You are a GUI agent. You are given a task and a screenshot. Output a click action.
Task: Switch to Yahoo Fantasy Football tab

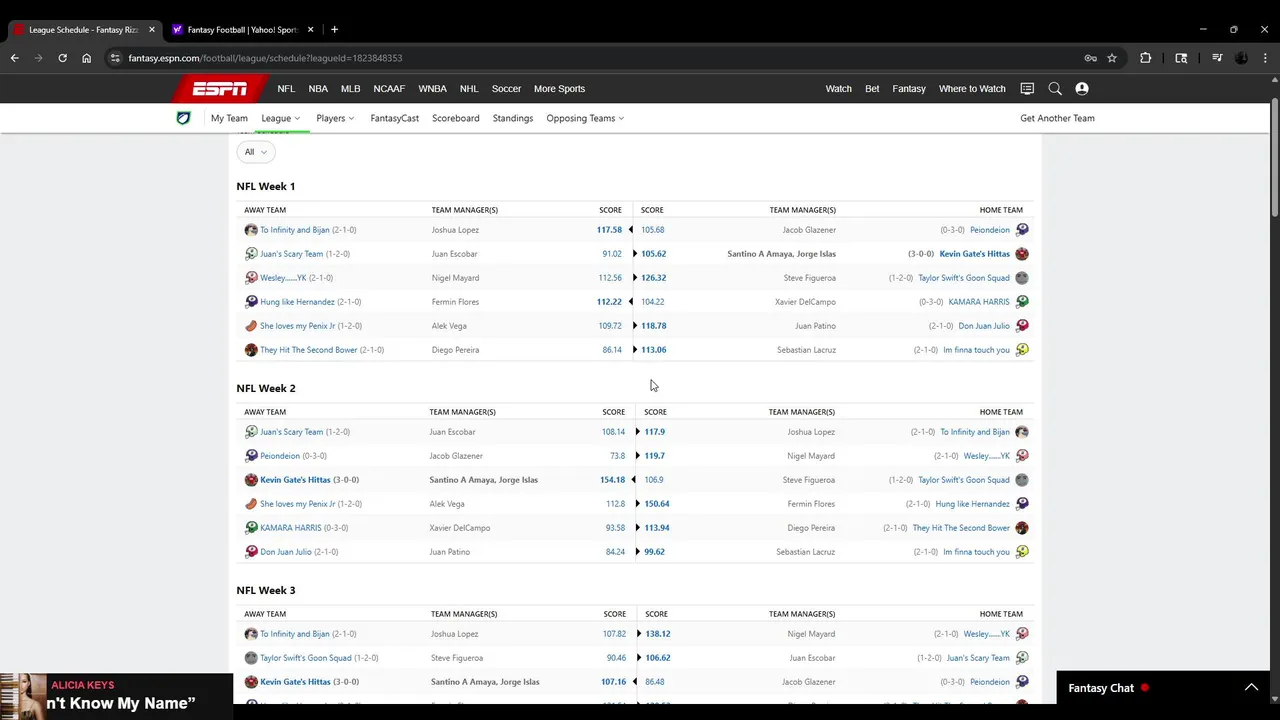pos(241,29)
